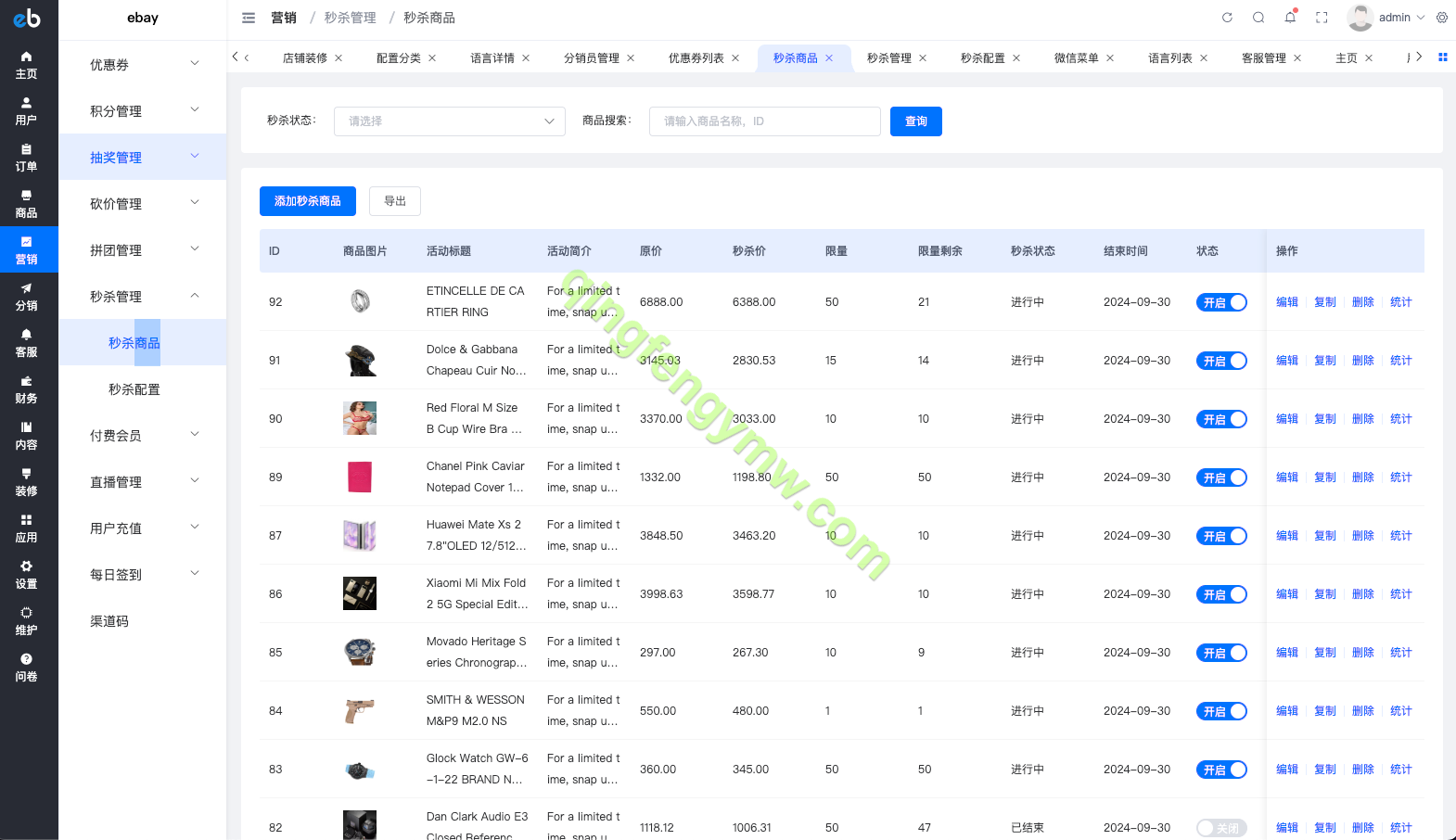Close the 店铺装修 tab
The image size is (1456, 840).
point(338,58)
